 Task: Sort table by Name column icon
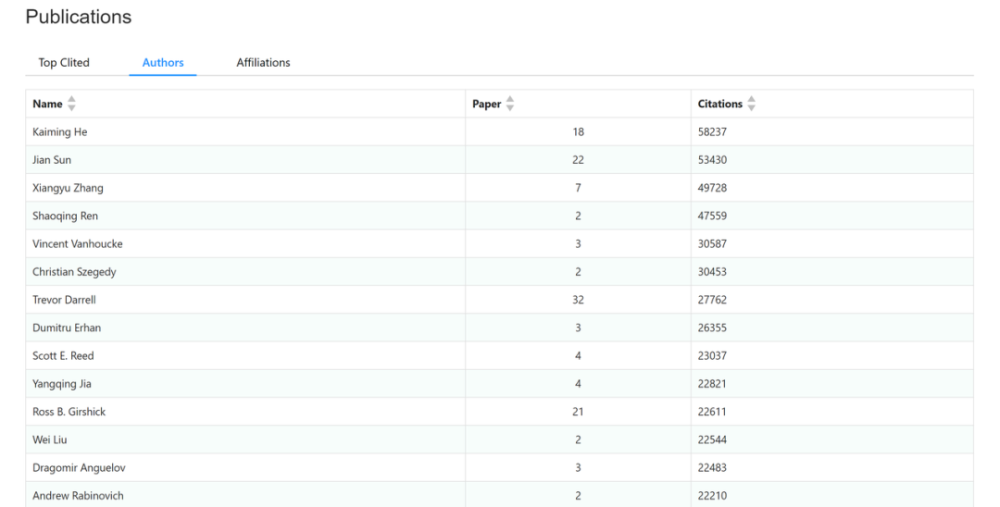[x=72, y=104]
